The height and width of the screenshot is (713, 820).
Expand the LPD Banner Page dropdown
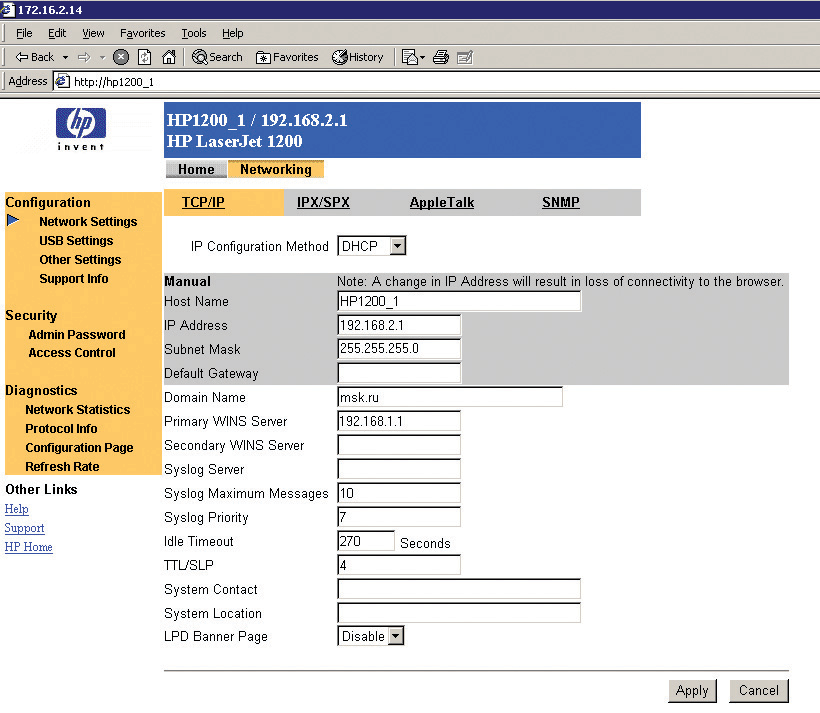396,636
